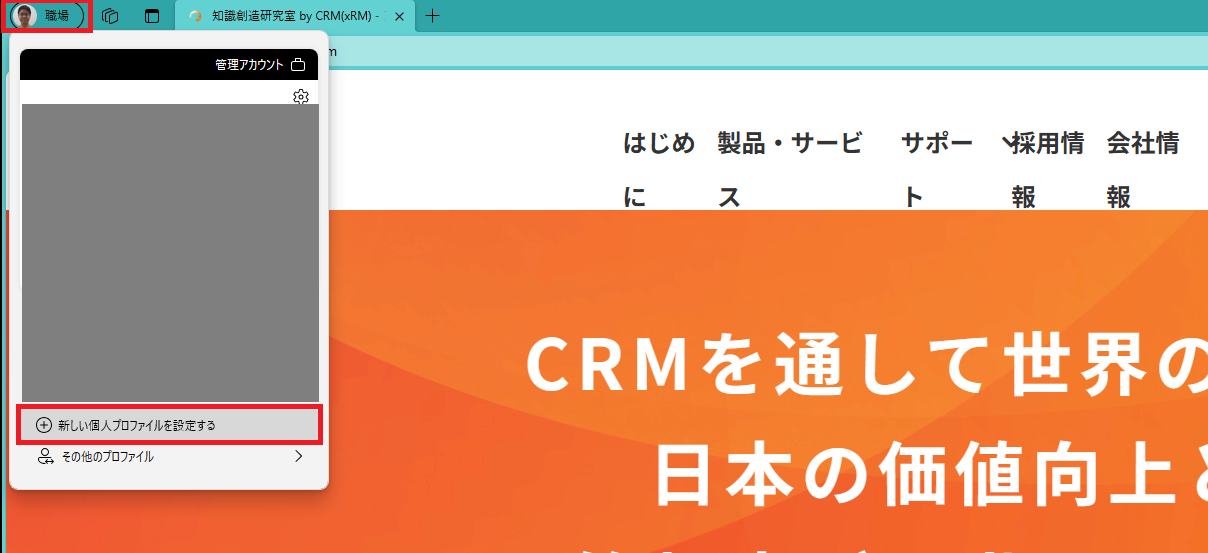This screenshot has height=553, width=1208.
Task: Select 新しい個人プロファイルを設定する
Action: tap(170, 425)
